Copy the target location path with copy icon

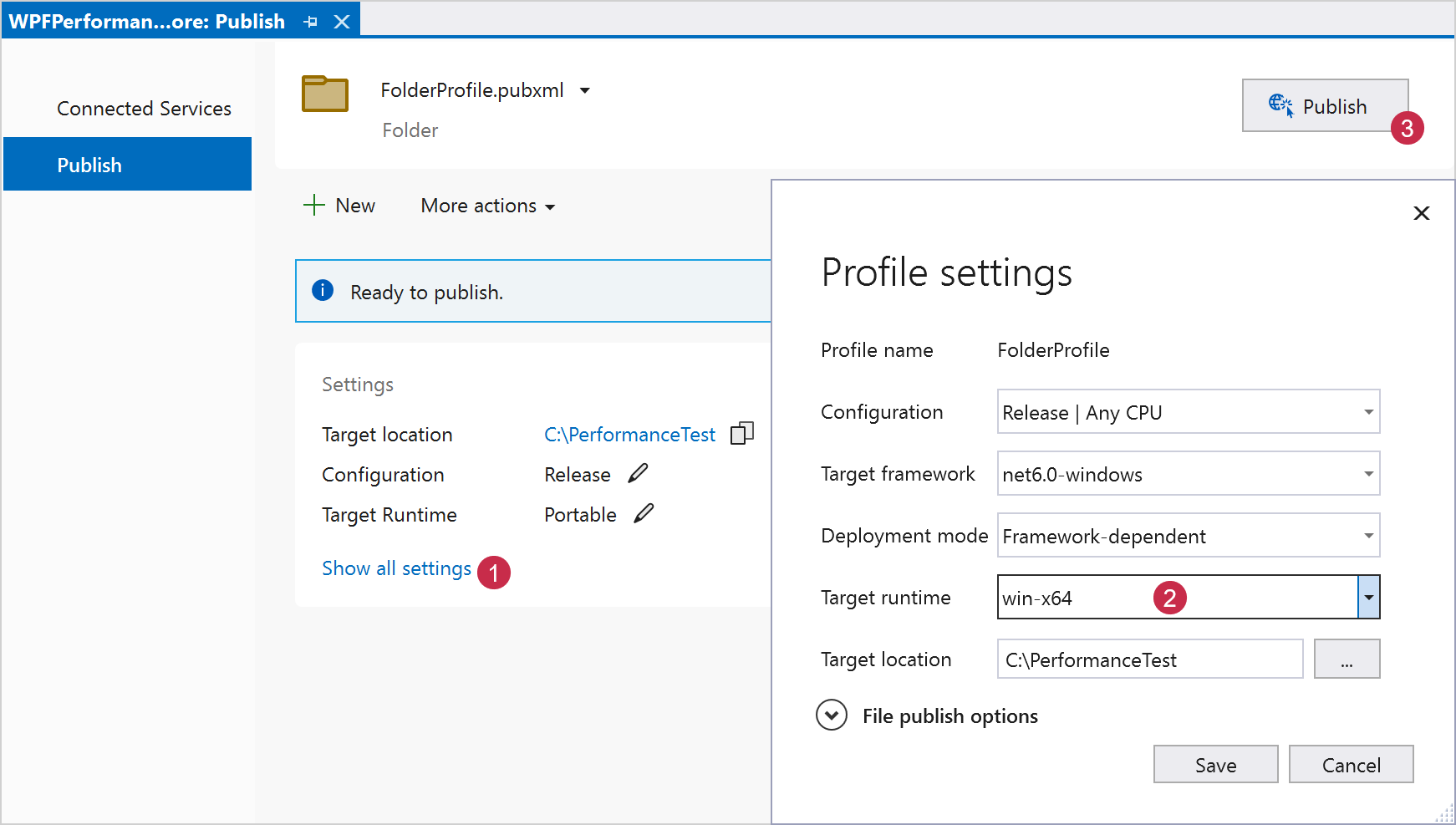point(742,433)
